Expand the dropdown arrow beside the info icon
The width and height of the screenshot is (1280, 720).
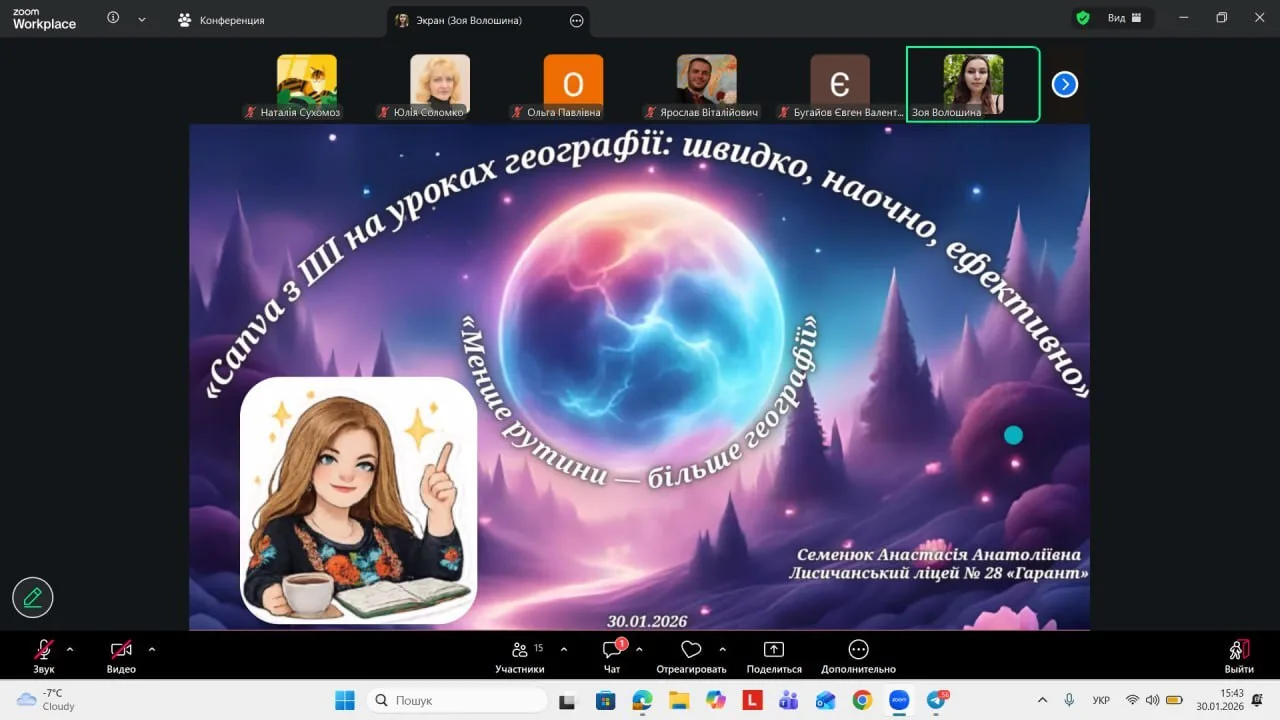point(142,19)
